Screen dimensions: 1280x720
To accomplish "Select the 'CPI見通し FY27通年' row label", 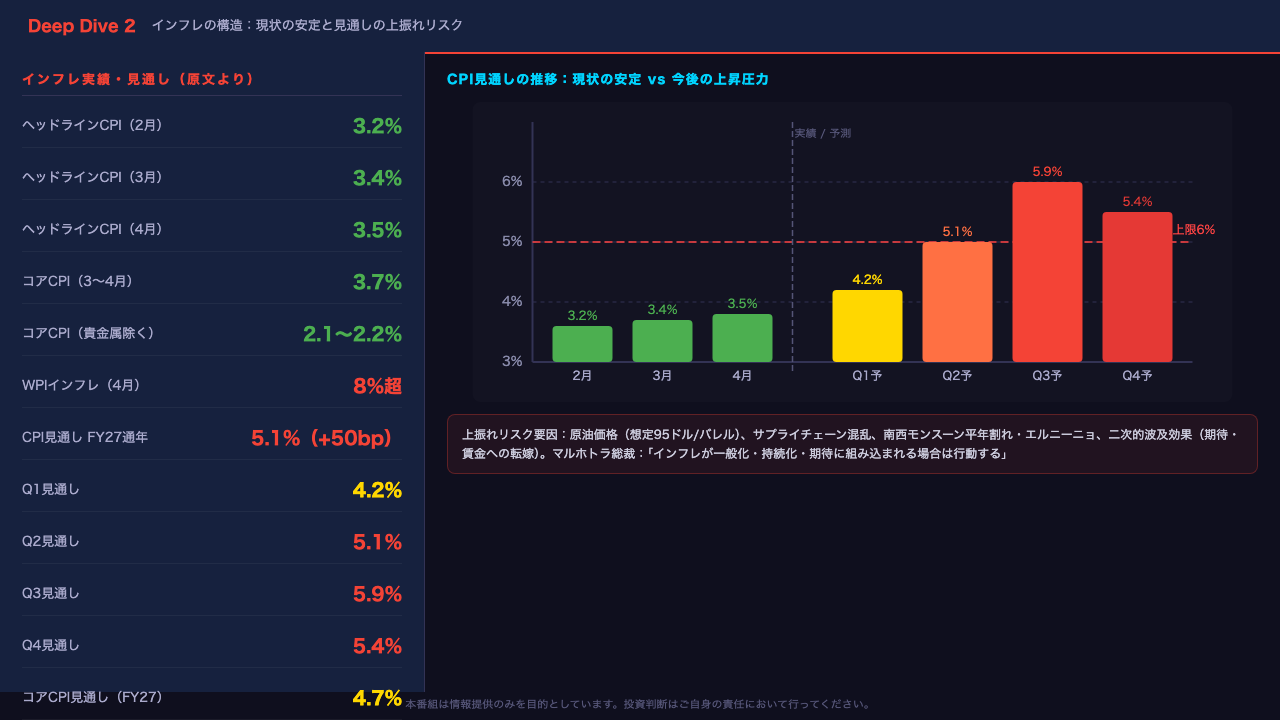I will point(85,437).
